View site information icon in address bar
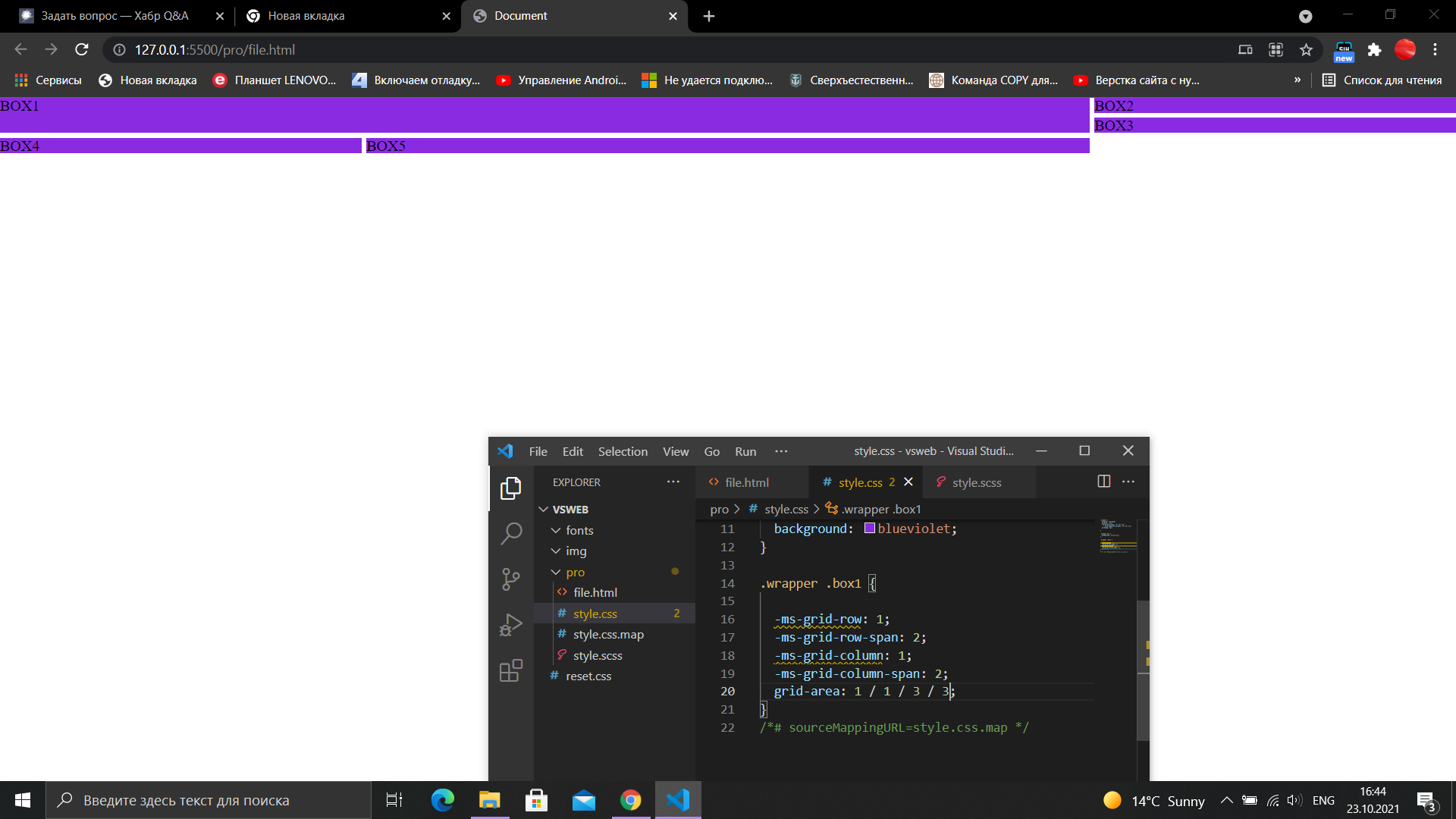 (x=119, y=49)
